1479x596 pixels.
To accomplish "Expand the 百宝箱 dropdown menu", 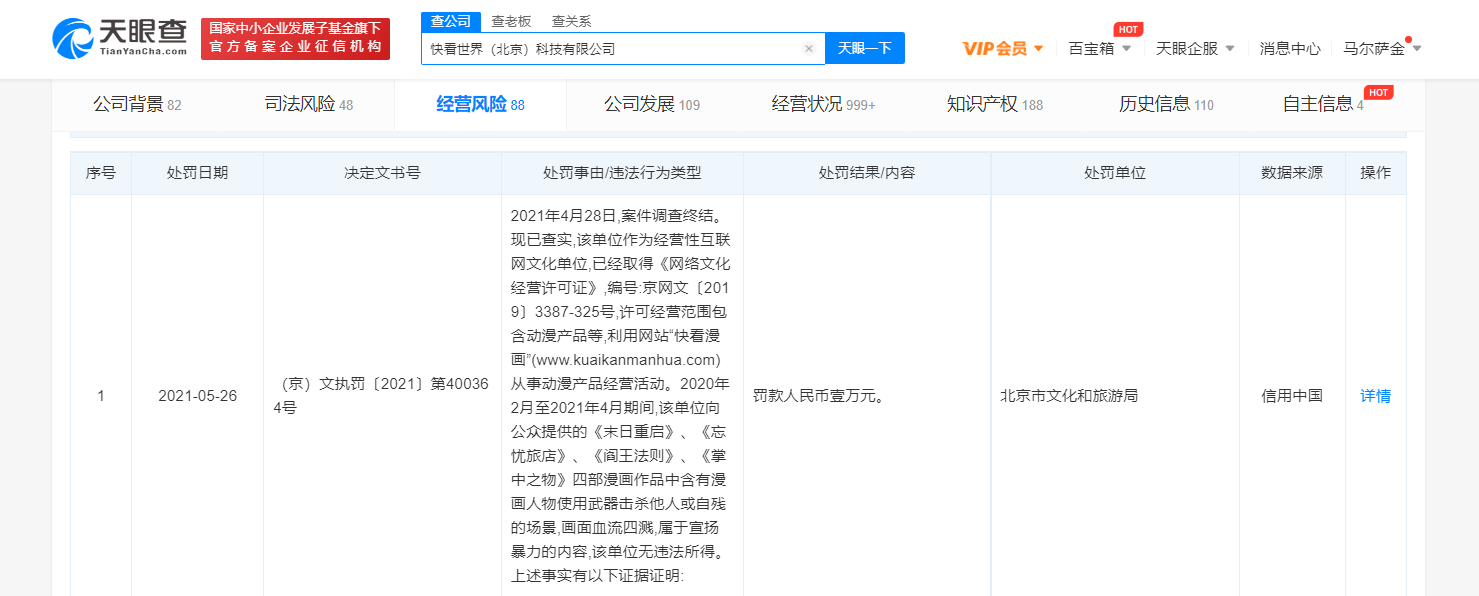I will tap(1100, 48).
